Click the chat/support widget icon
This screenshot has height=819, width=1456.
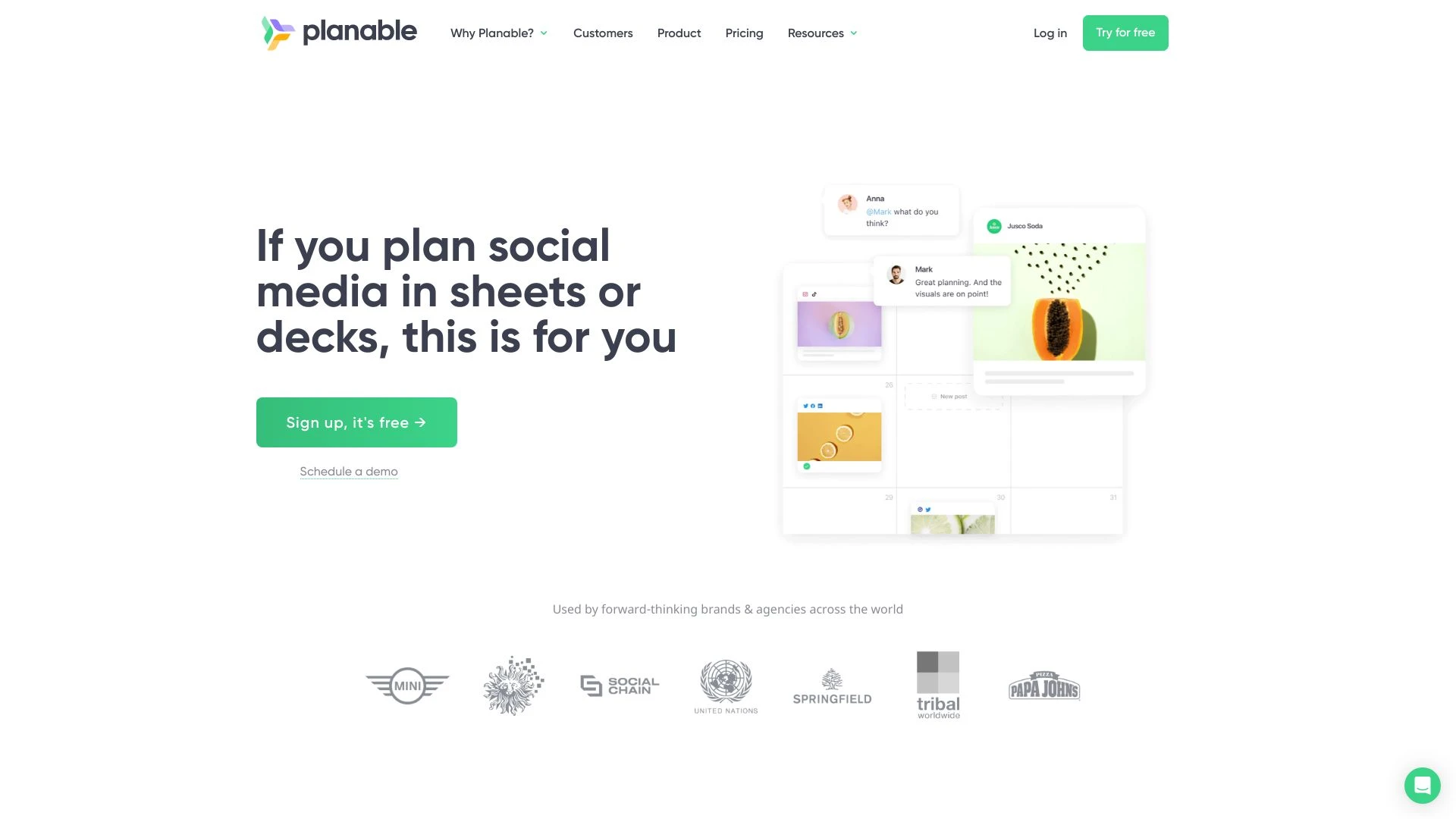pyautogui.click(x=1422, y=785)
